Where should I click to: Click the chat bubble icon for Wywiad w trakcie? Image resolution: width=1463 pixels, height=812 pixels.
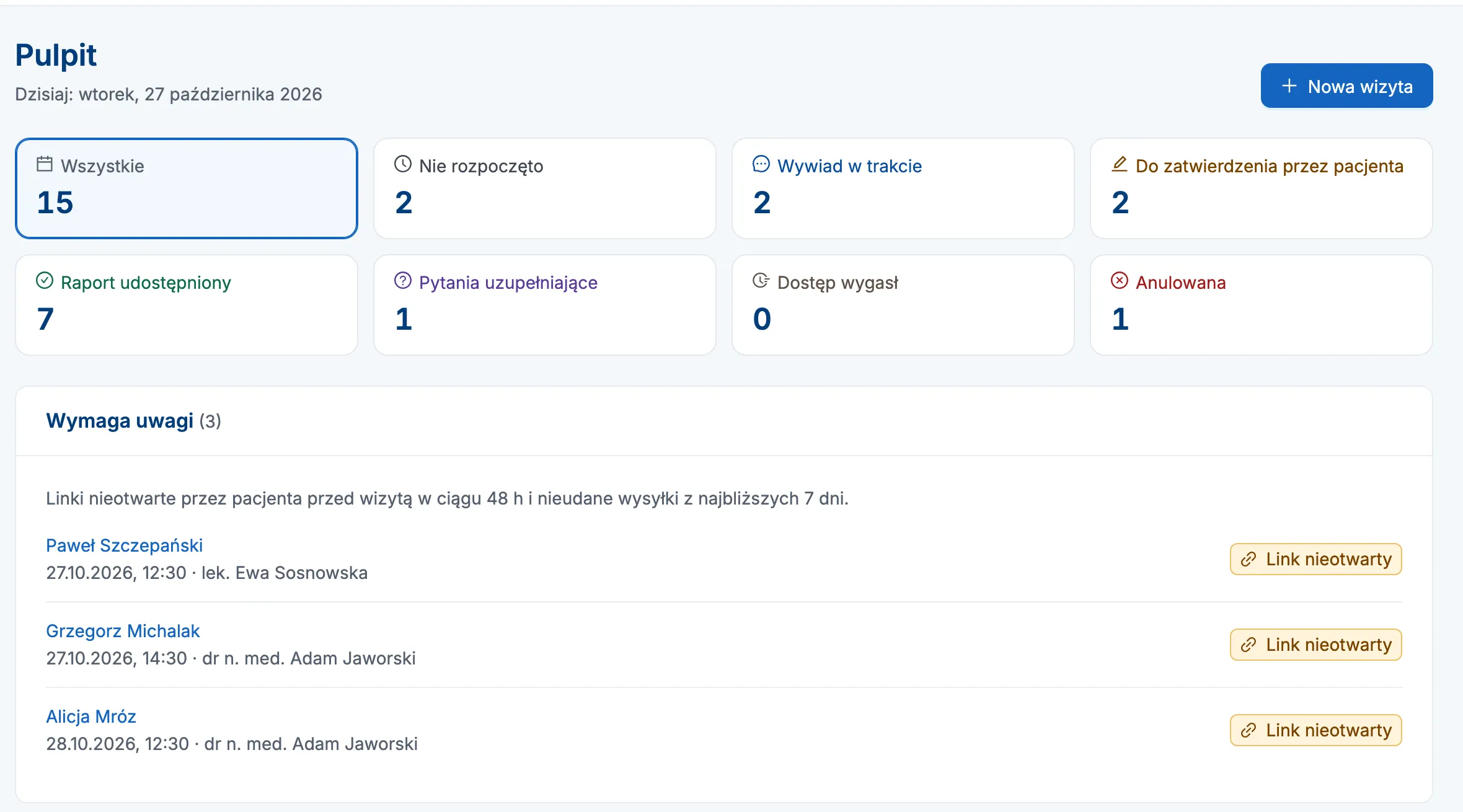(761, 164)
